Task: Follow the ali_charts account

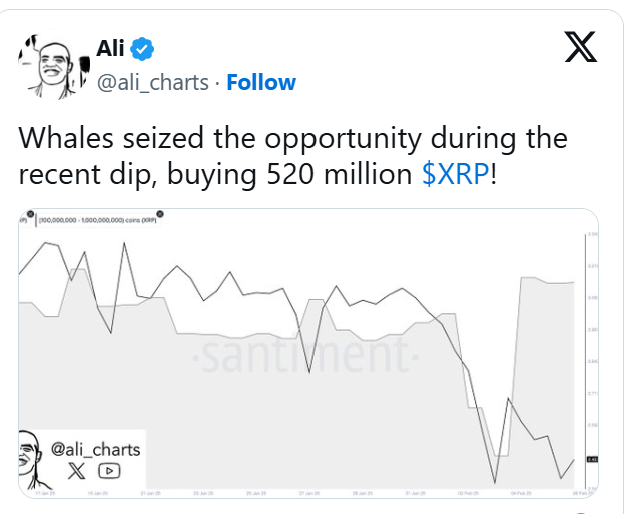Action: point(261,82)
